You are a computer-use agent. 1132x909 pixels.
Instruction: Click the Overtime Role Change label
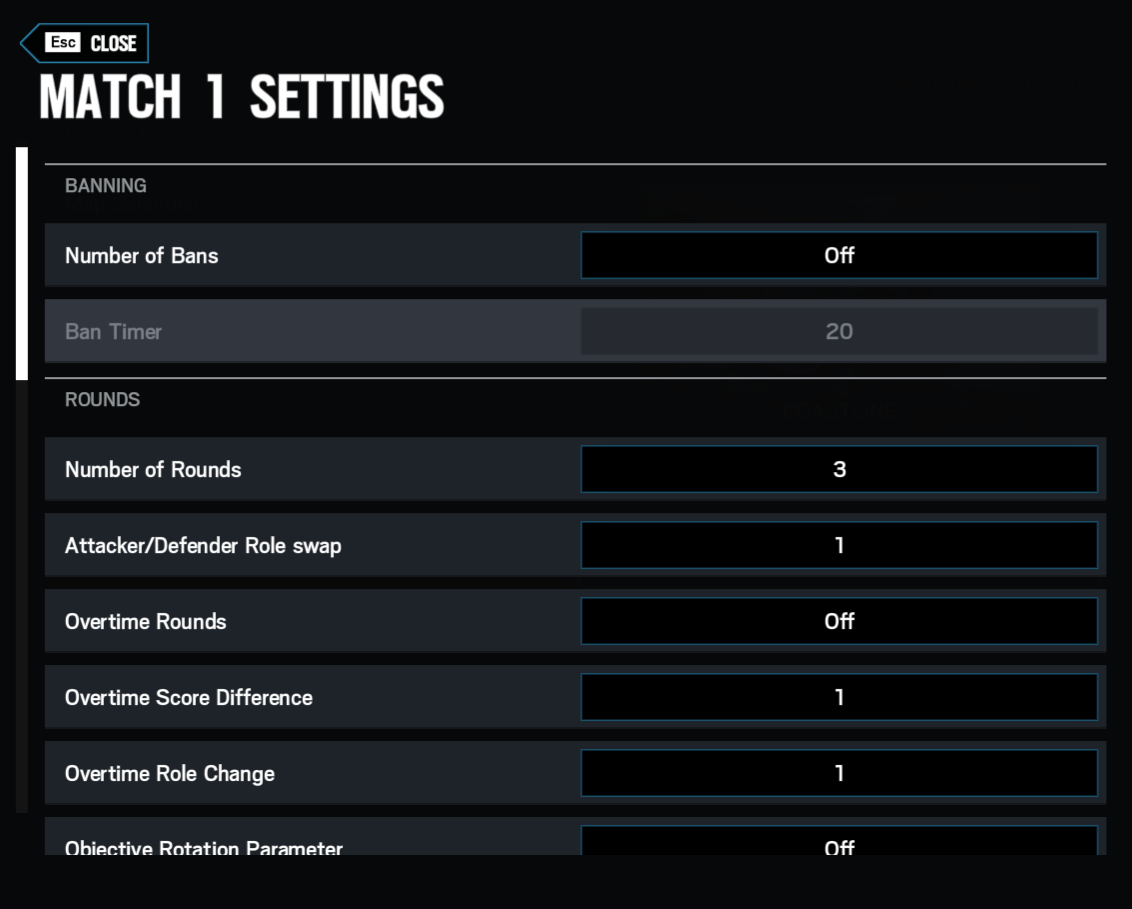coord(170,774)
